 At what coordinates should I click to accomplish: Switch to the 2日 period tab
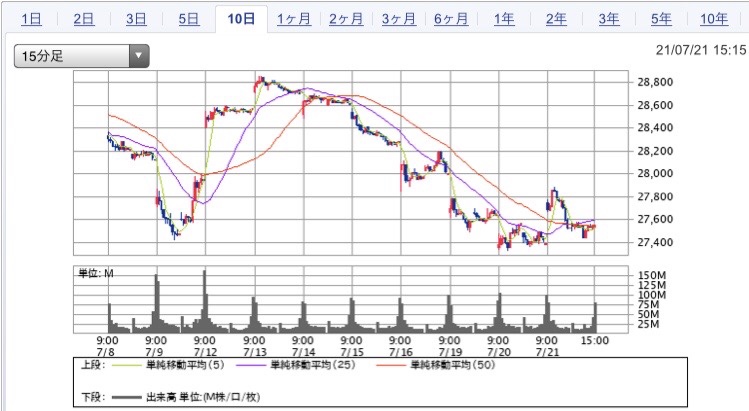click(84, 19)
